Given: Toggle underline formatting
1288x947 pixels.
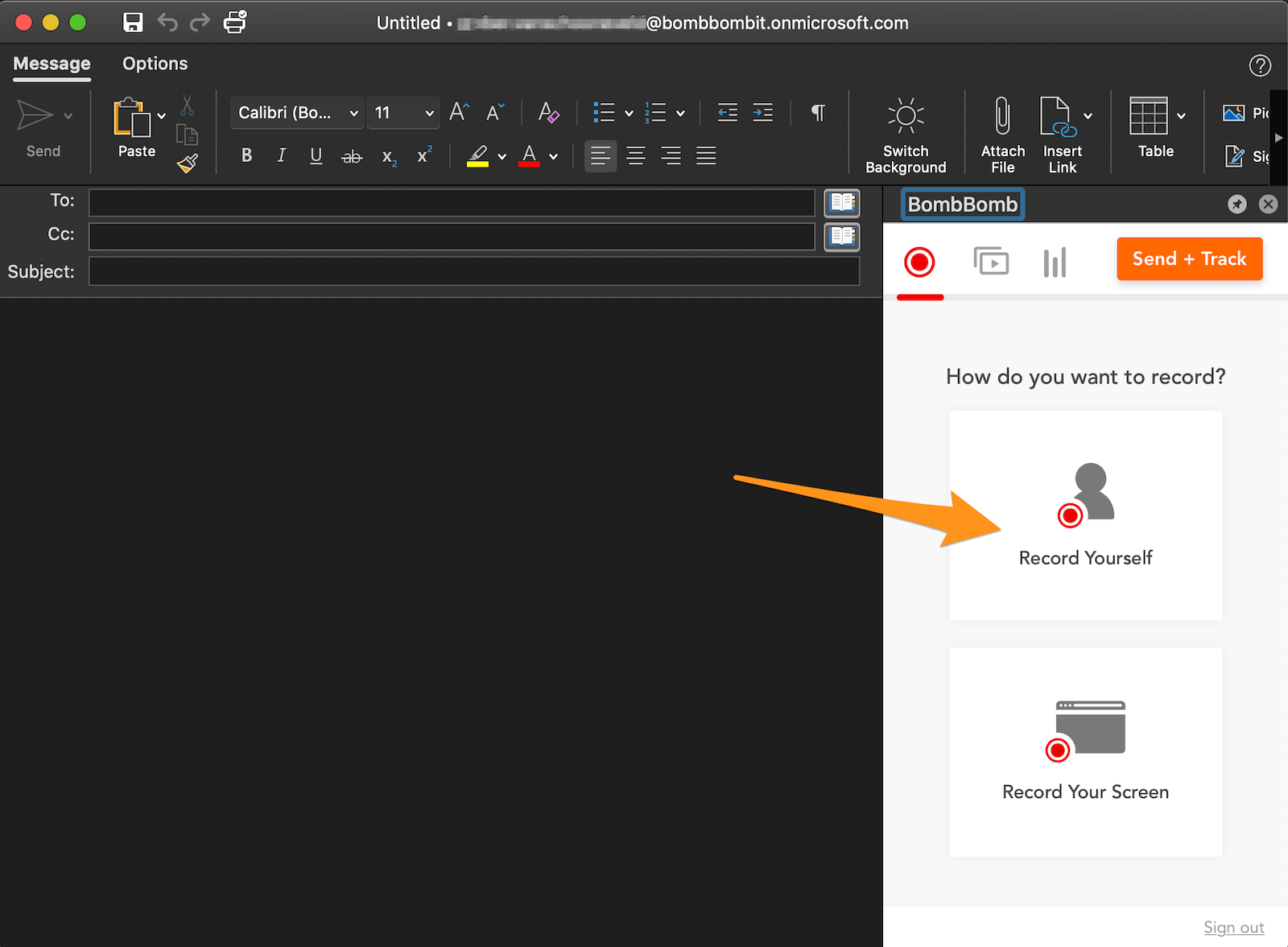Looking at the screenshot, I should tap(316, 155).
